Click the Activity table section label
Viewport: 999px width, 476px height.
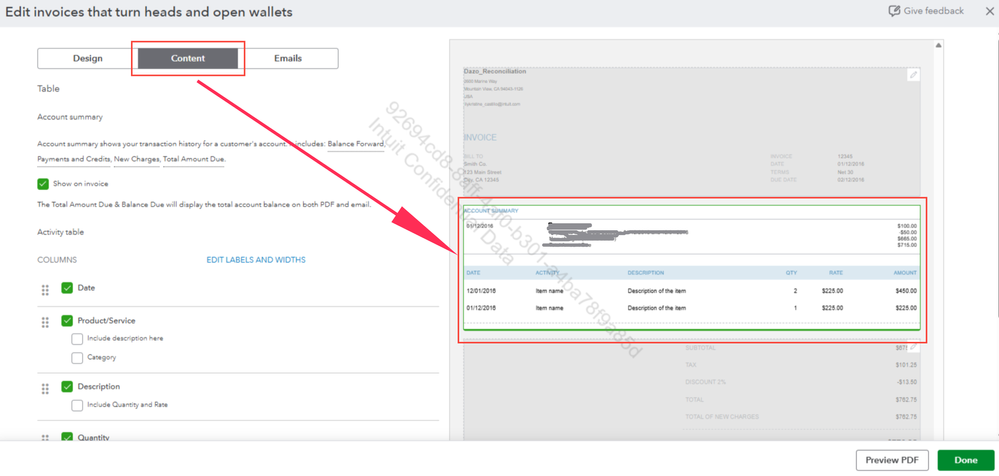point(61,232)
